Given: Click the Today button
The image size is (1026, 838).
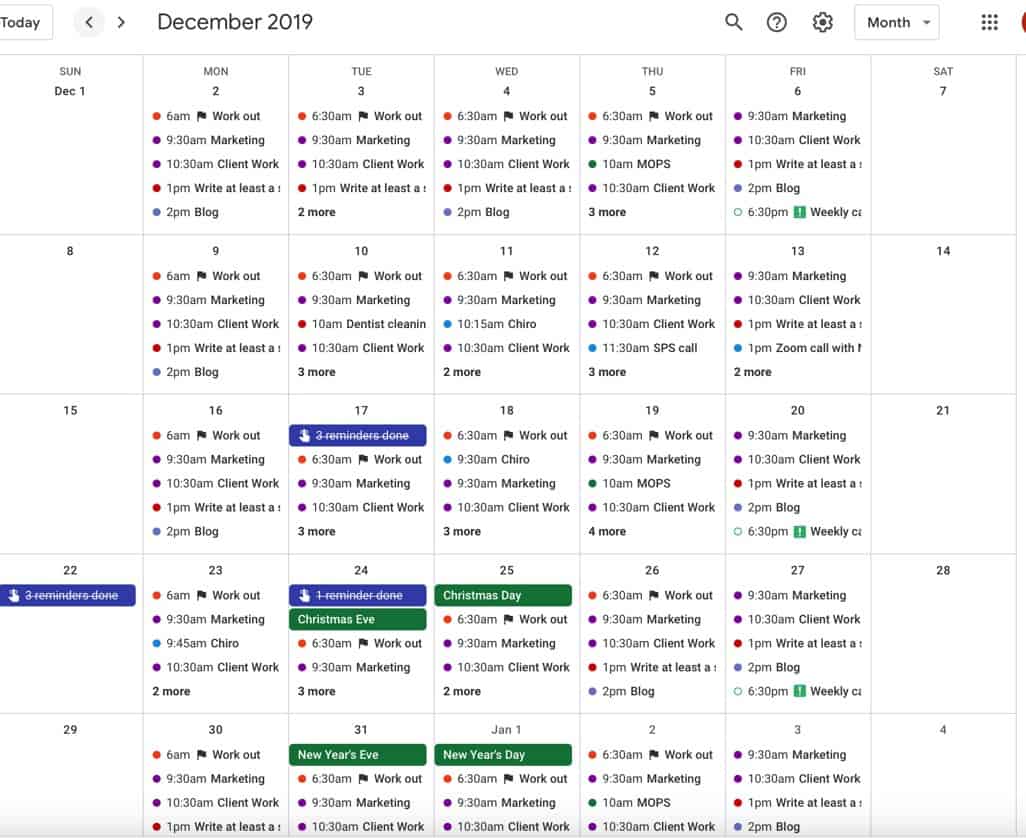Looking at the screenshot, I should point(24,22).
